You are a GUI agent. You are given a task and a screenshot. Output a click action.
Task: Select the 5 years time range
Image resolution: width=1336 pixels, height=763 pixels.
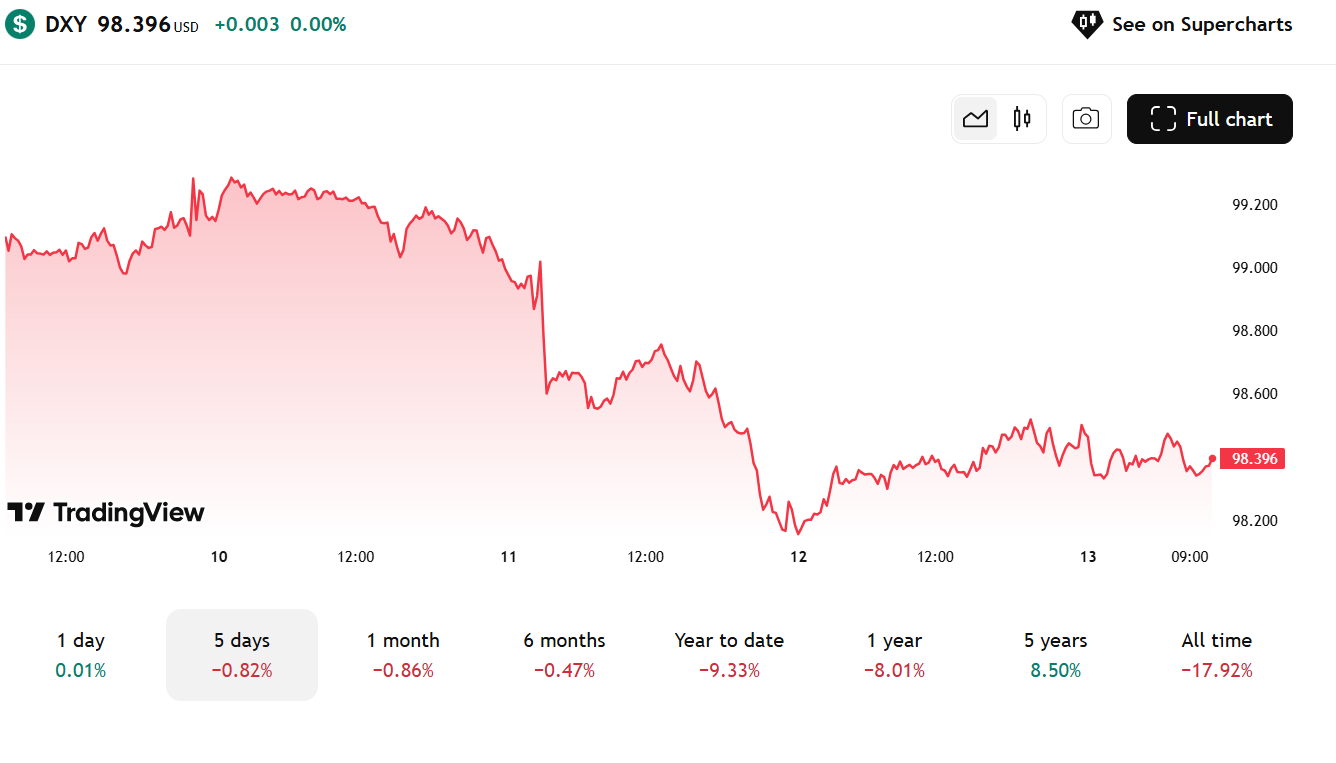click(1055, 654)
